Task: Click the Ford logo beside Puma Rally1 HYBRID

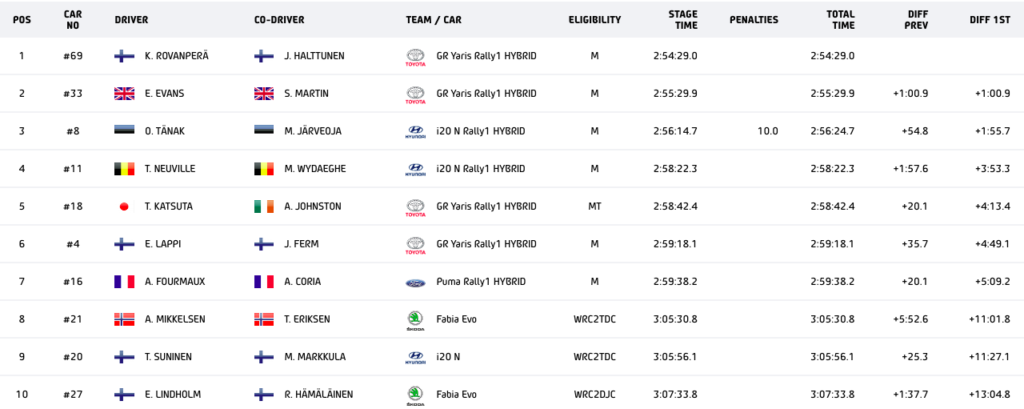Action: pyautogui.click(x=415, y=281)
